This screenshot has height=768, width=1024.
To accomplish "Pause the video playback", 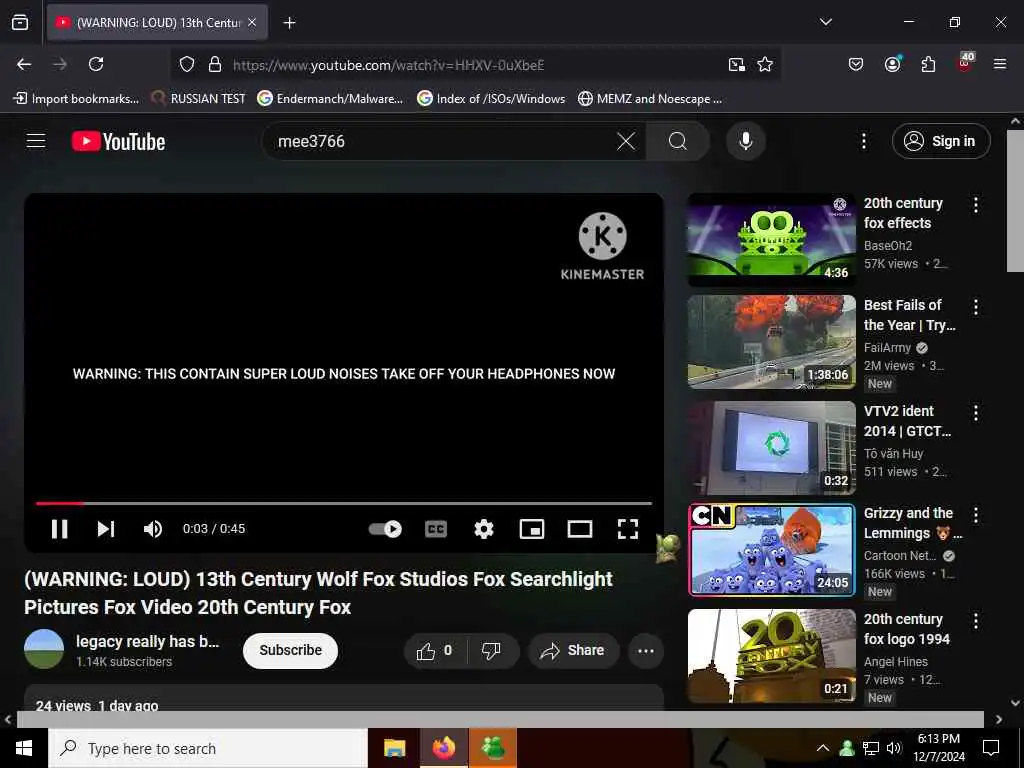I will coord(59,528).
